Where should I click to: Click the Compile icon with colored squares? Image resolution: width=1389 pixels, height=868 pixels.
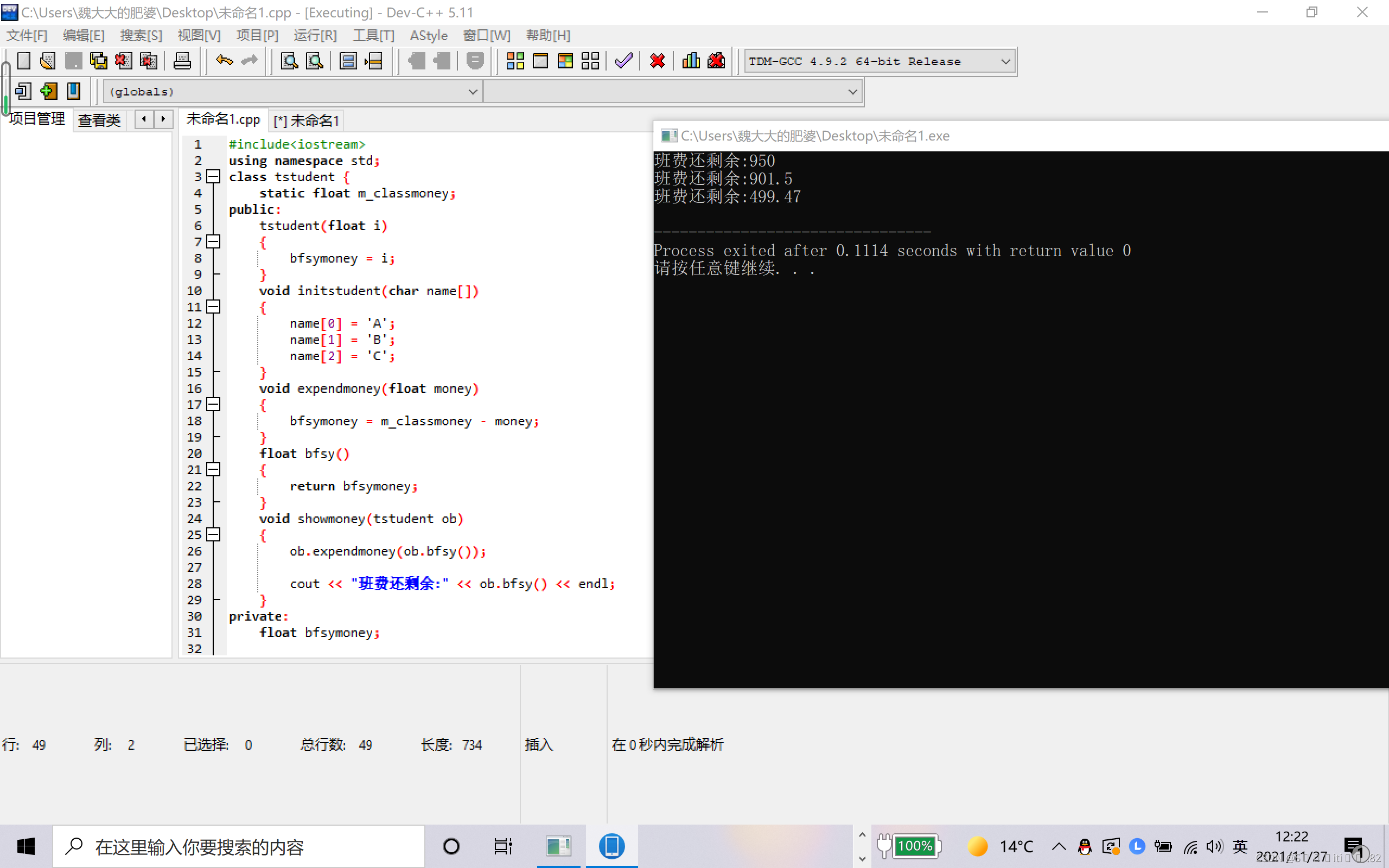click(x=515, y=61)
